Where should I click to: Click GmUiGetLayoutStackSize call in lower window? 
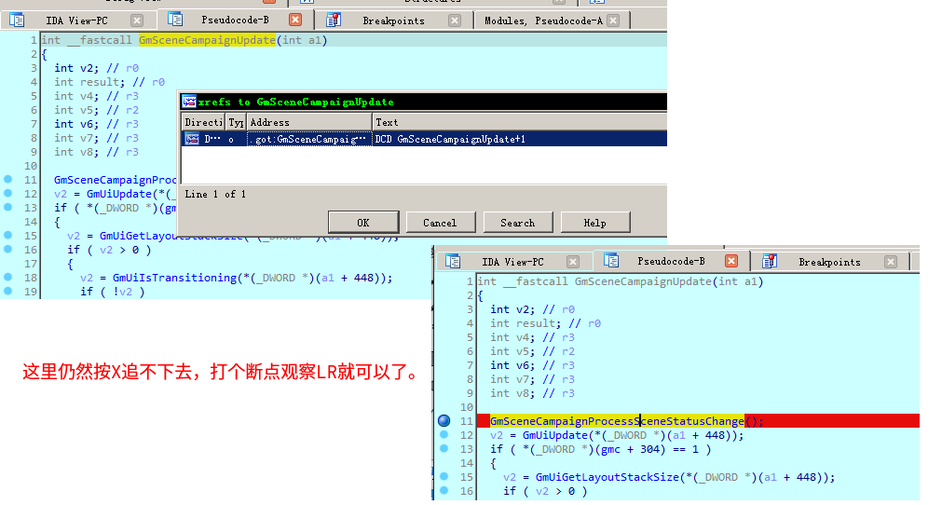pos(607,477)
